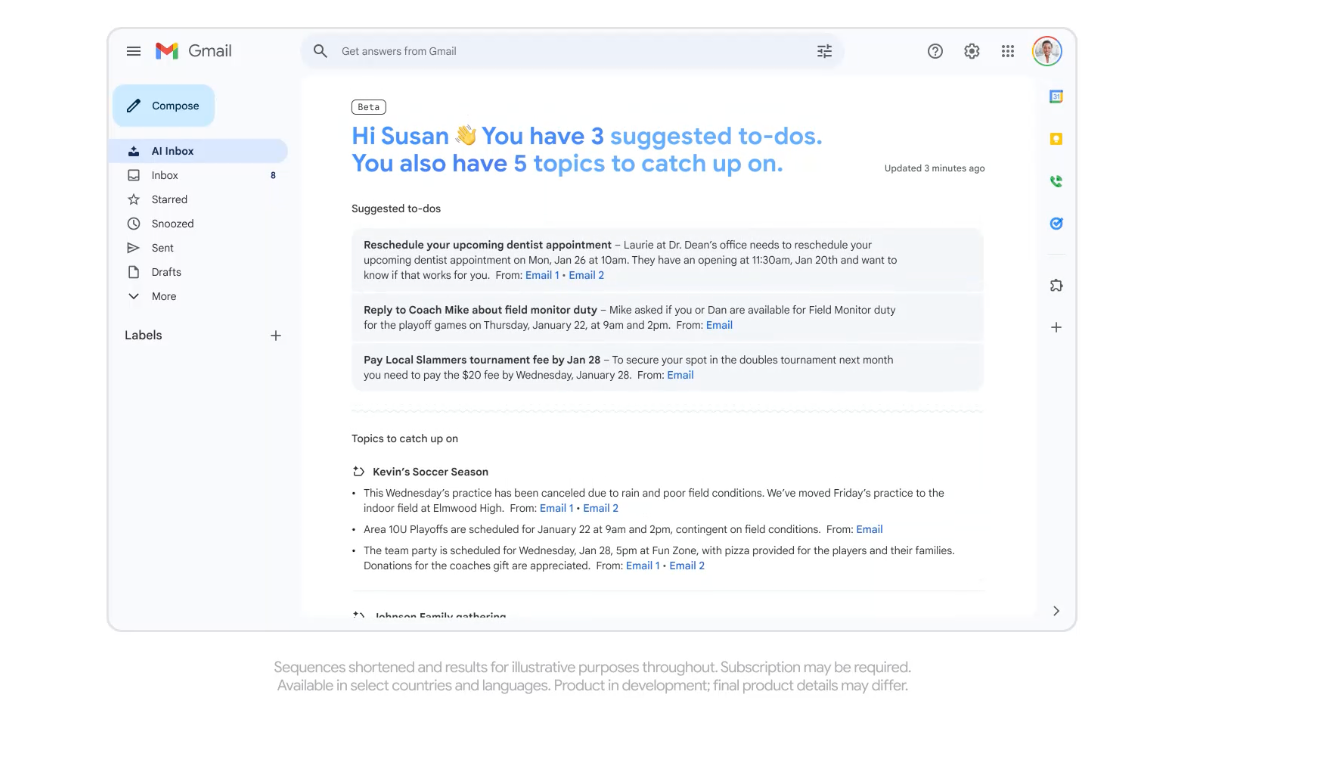This screenshot has height=762, width=1326.
Task: Open Contacts side panel icon
Action: [1056, 182]
